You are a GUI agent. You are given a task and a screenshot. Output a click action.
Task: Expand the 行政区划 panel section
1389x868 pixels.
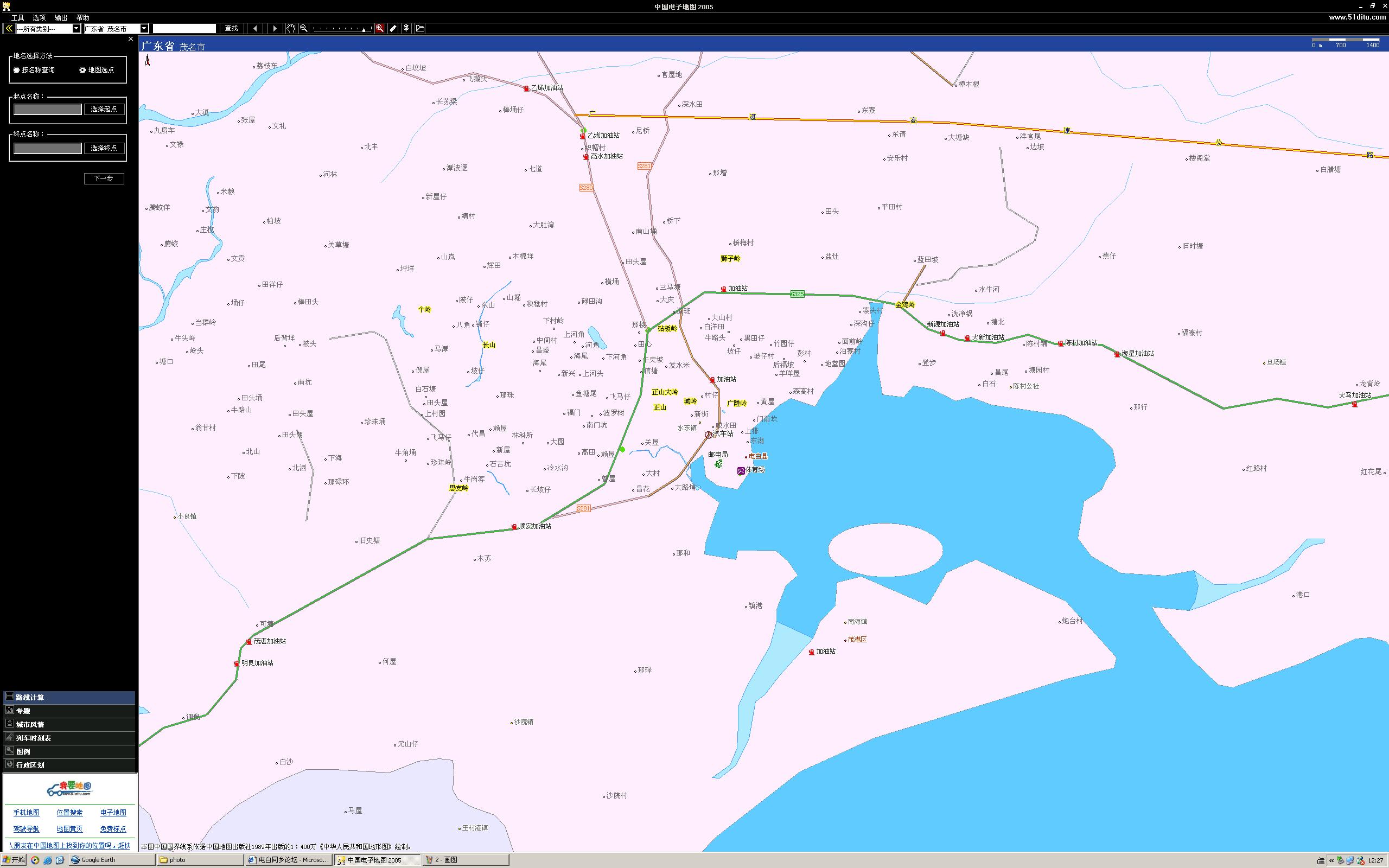30,765
